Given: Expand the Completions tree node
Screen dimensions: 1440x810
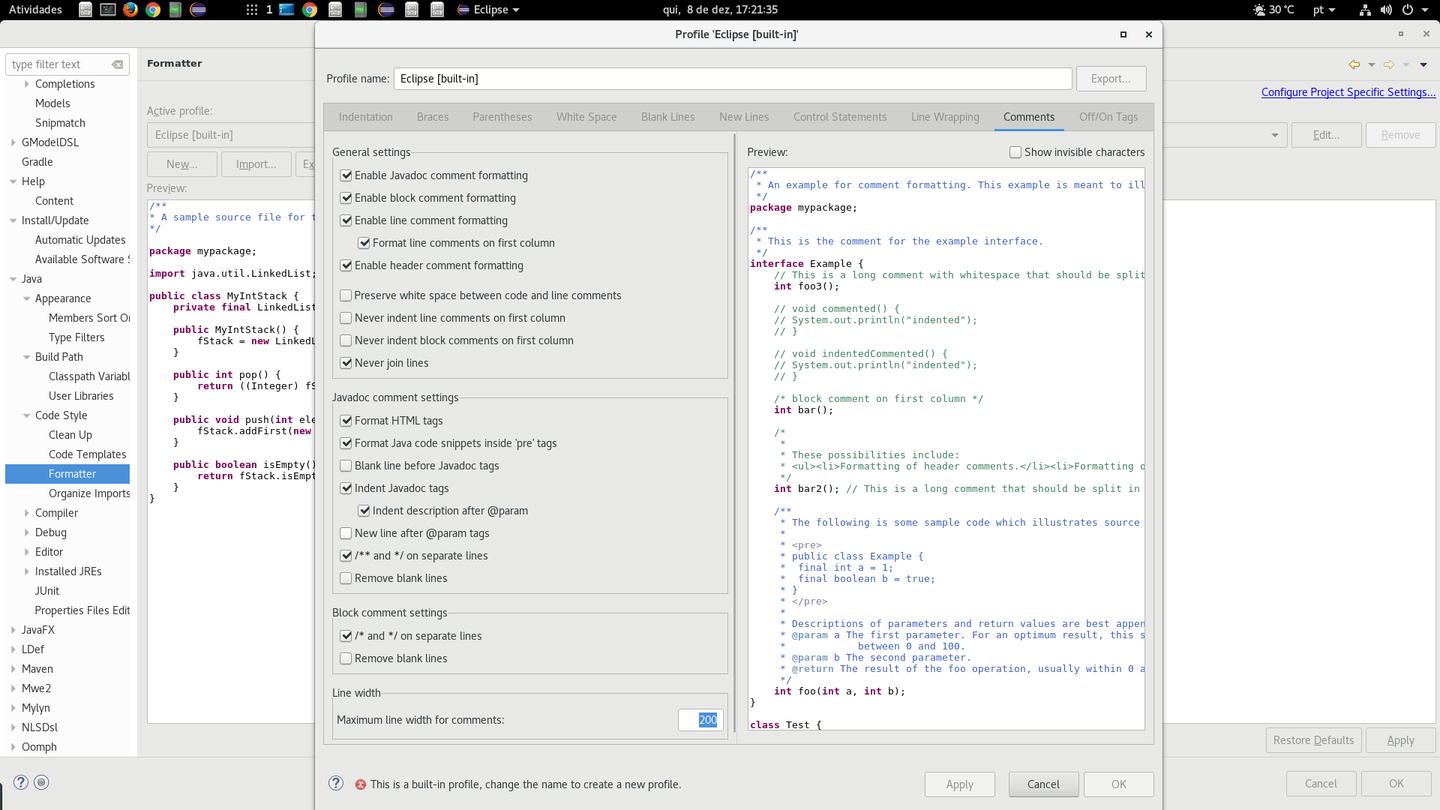Looking at the screenshot, I should (x=27, y=84).
